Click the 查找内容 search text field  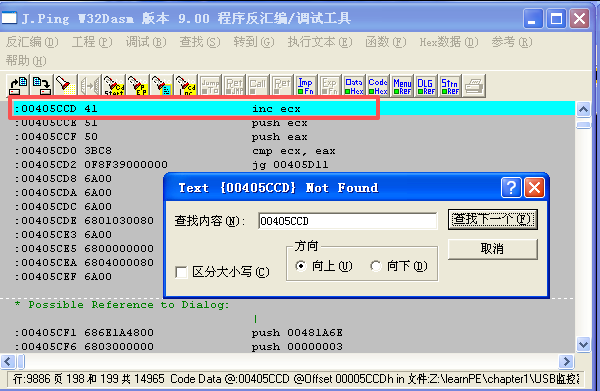(347, 221)
